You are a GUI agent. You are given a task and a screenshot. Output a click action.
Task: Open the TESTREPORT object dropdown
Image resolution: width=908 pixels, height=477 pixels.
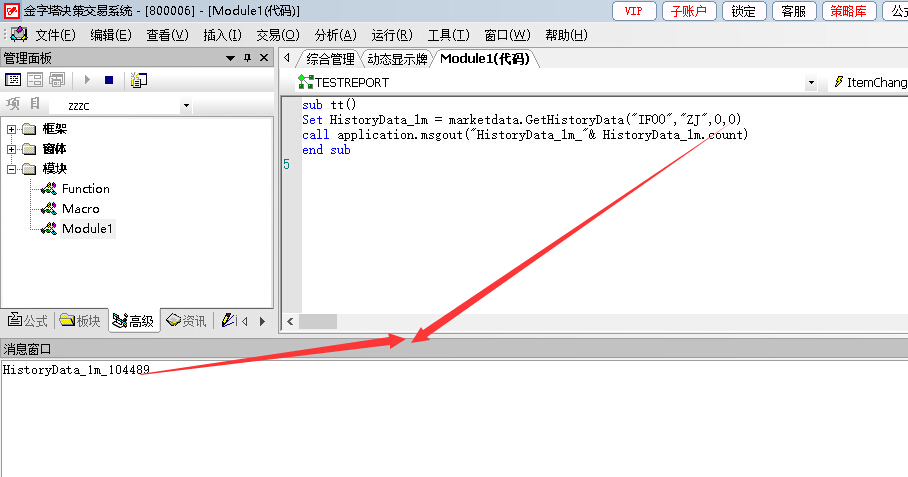(x=811, y=83)
